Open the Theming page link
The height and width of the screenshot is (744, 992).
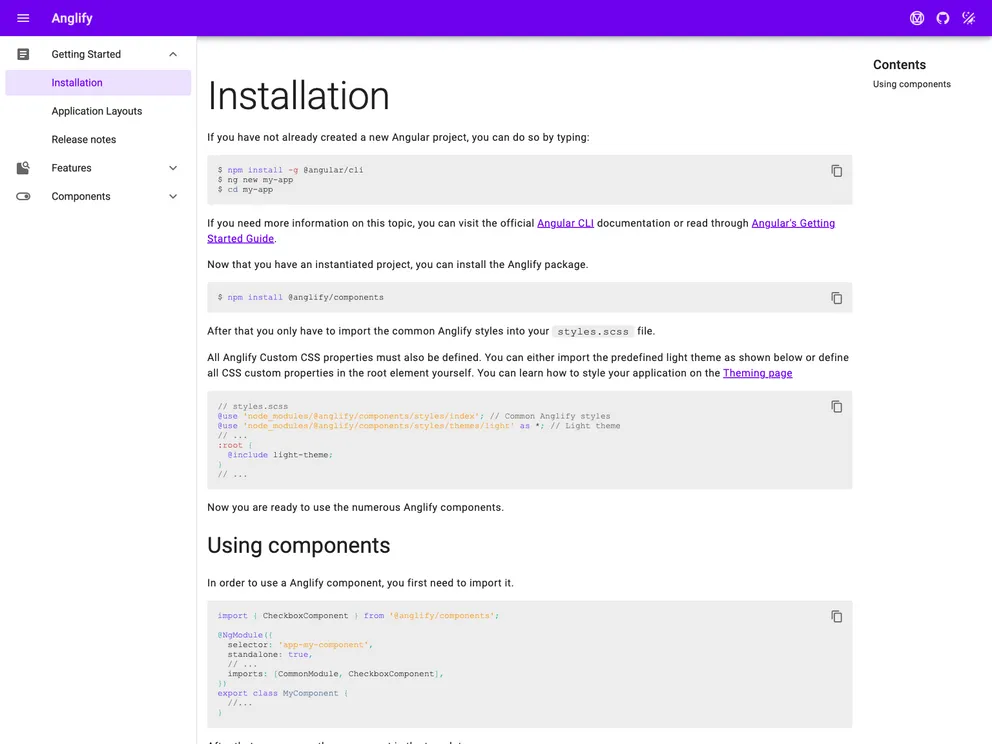click(x=757, y=373)
